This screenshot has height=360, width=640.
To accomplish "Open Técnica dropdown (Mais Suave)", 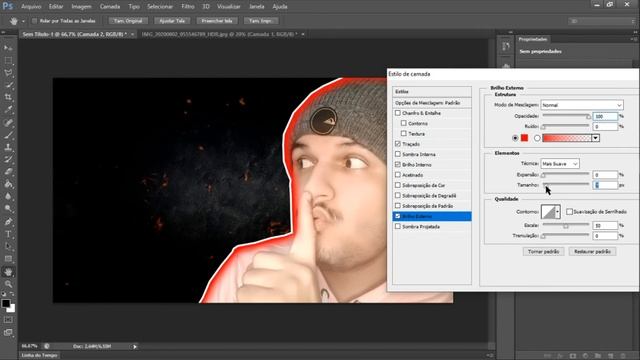I will point(560,164).
